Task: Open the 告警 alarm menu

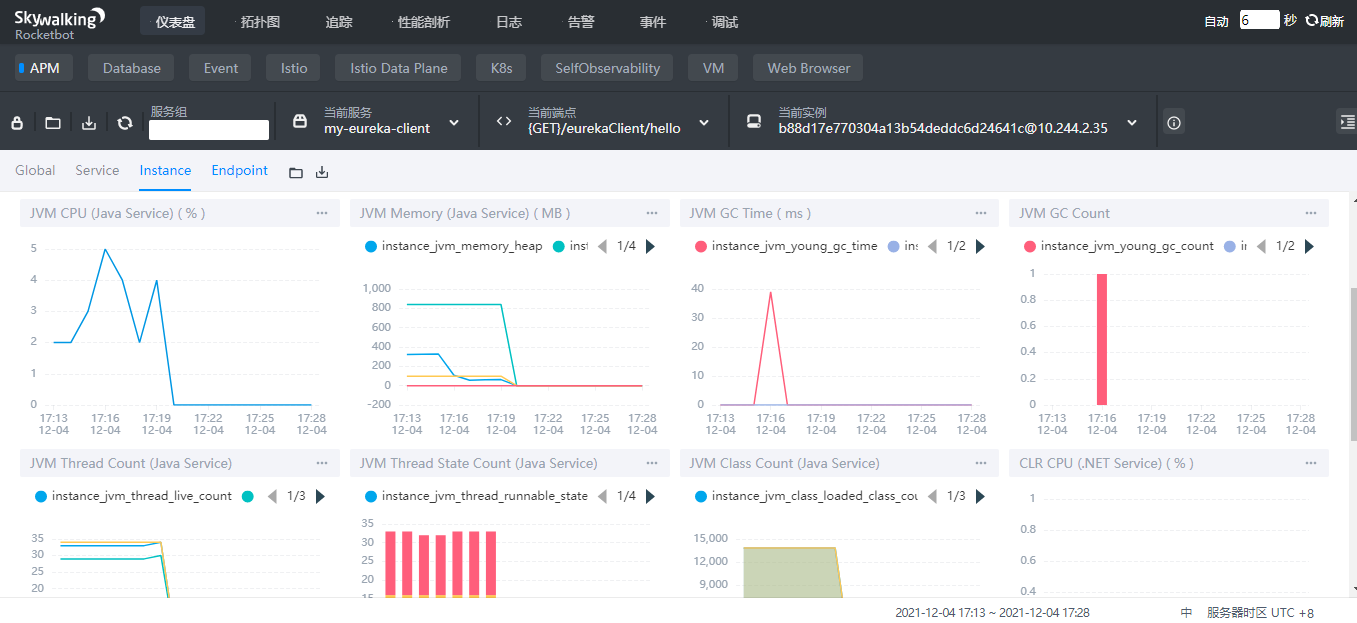Action: point(581,22)
